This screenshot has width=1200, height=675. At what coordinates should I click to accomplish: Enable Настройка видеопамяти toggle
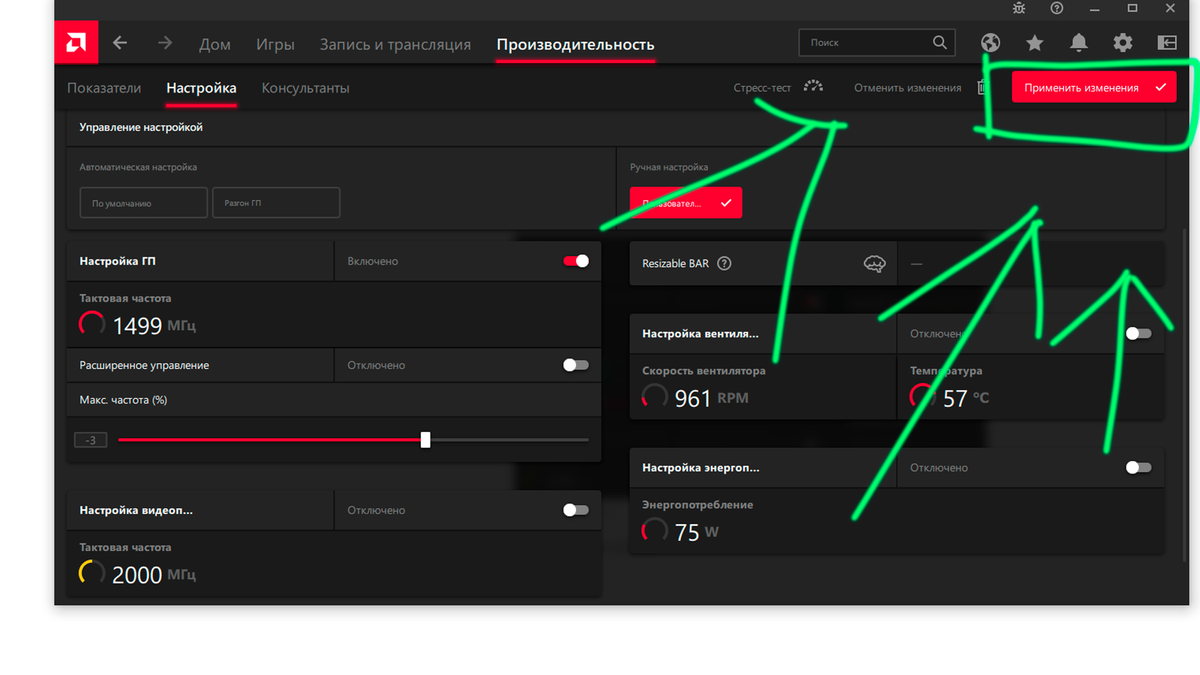click(x=576, y=510)
